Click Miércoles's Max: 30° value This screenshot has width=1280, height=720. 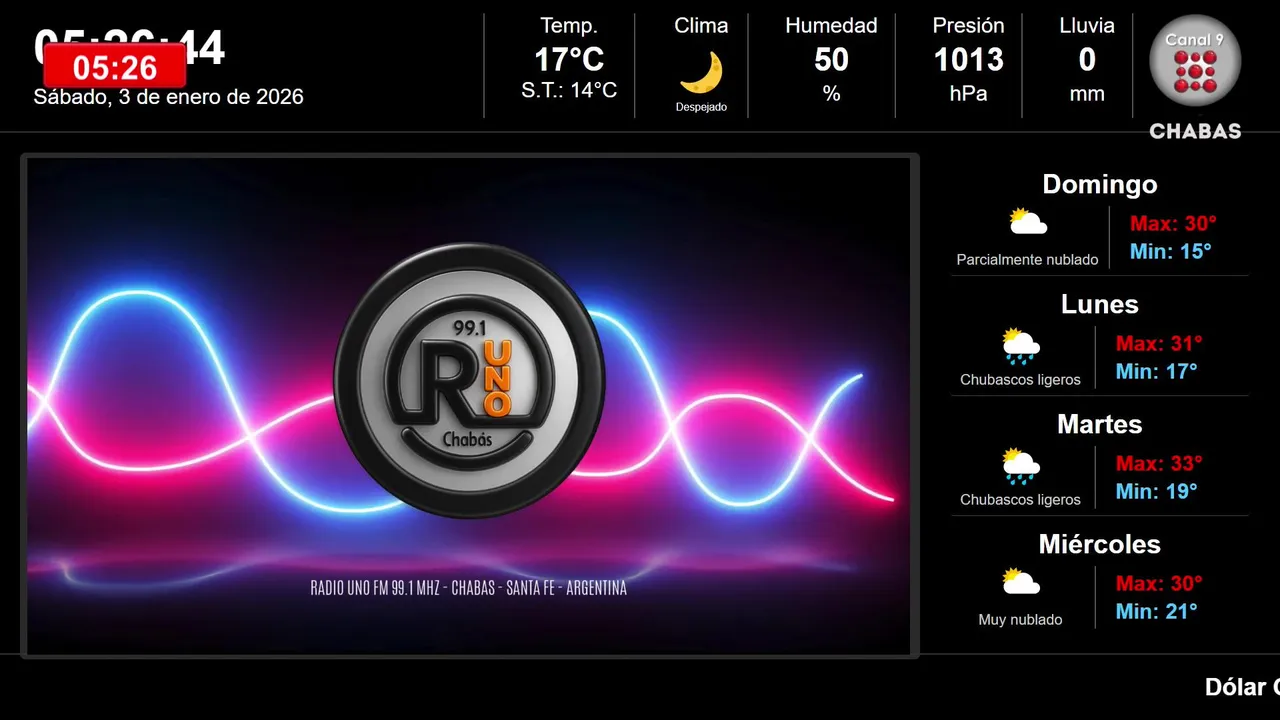tap(1159, 584)
